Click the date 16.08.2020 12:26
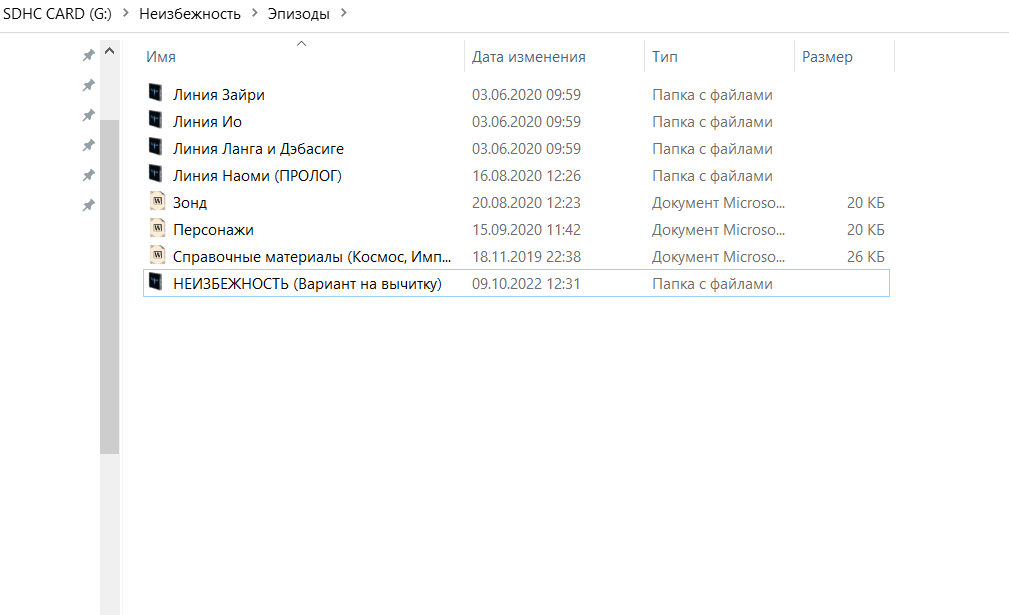This screenshot has height=615, width=1009. [526, 176]
